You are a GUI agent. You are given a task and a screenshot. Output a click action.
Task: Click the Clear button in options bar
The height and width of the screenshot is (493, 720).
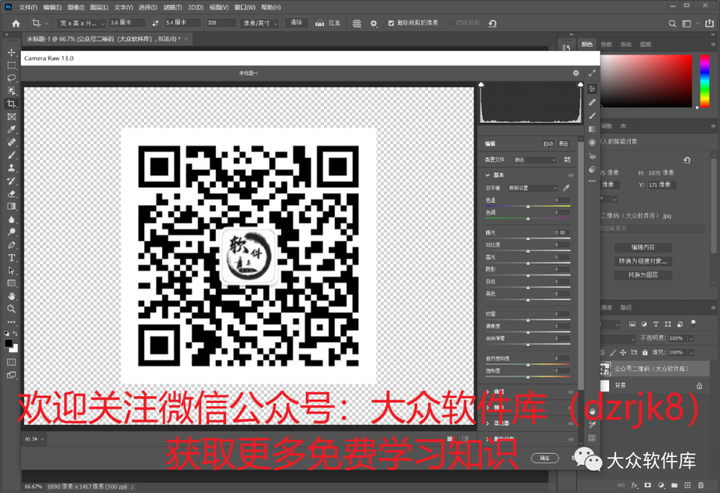coord(297,22)
